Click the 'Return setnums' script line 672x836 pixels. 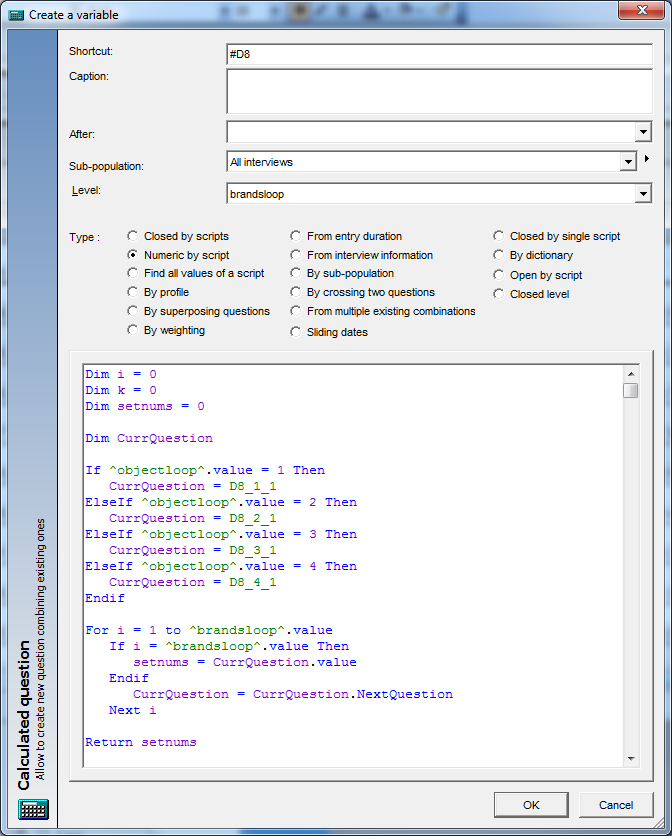tap(141, 742)
